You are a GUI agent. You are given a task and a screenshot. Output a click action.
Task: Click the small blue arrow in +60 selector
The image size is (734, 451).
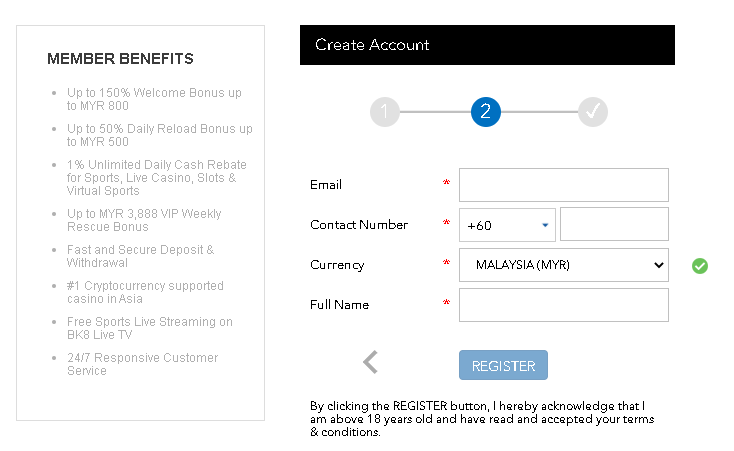tap(545, 225)
